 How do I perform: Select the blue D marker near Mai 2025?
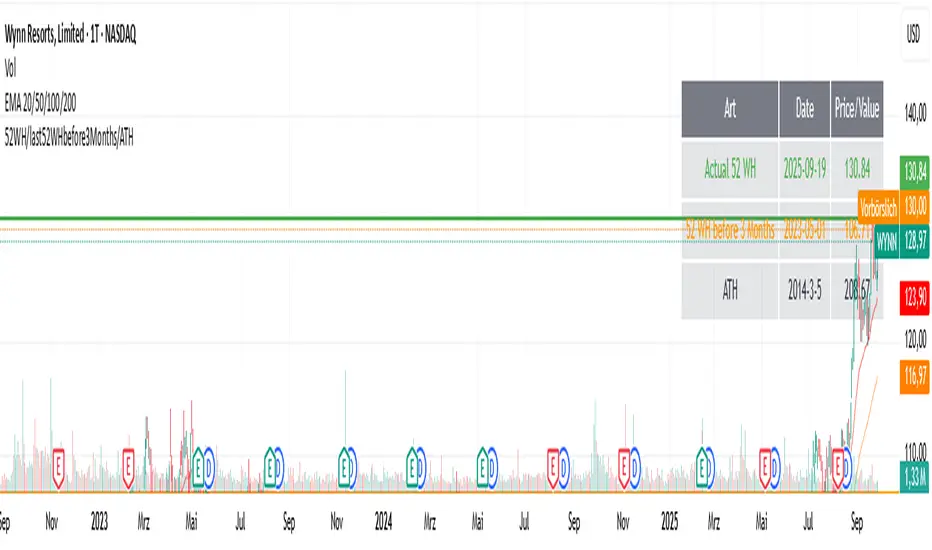pyautogui.click(x=774, y=468)
